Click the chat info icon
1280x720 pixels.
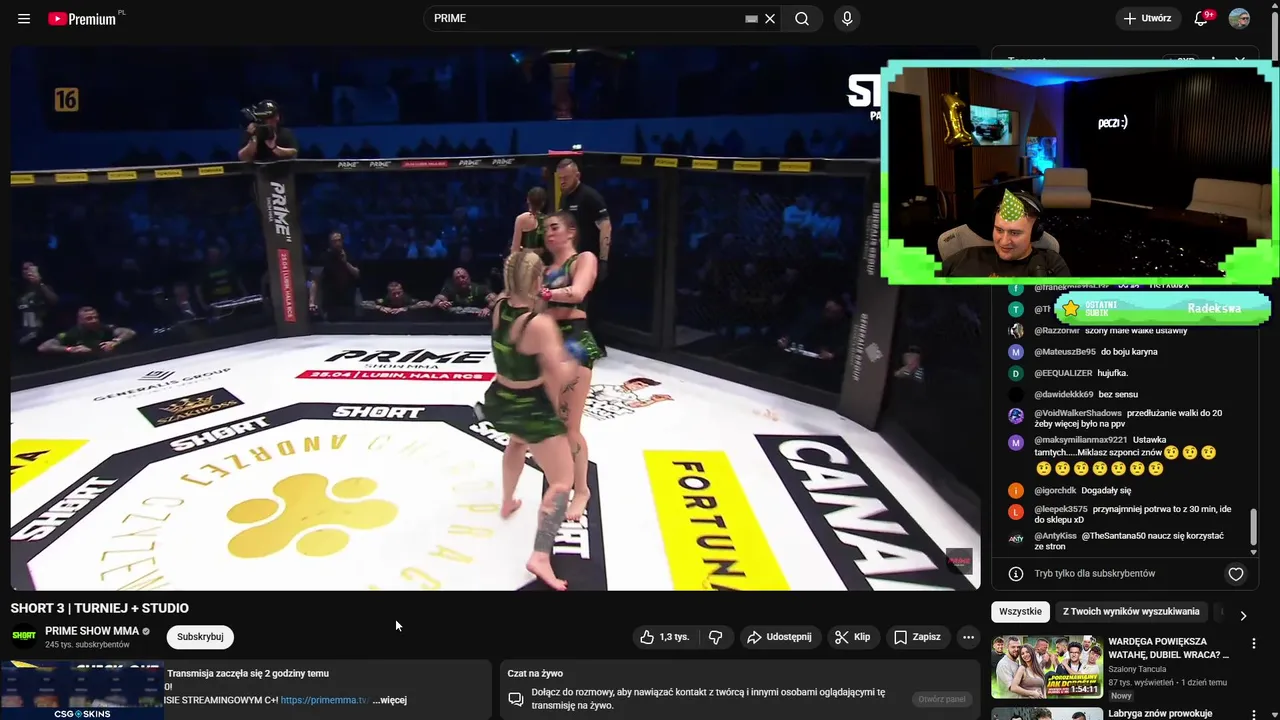(x=1016, y=574)
